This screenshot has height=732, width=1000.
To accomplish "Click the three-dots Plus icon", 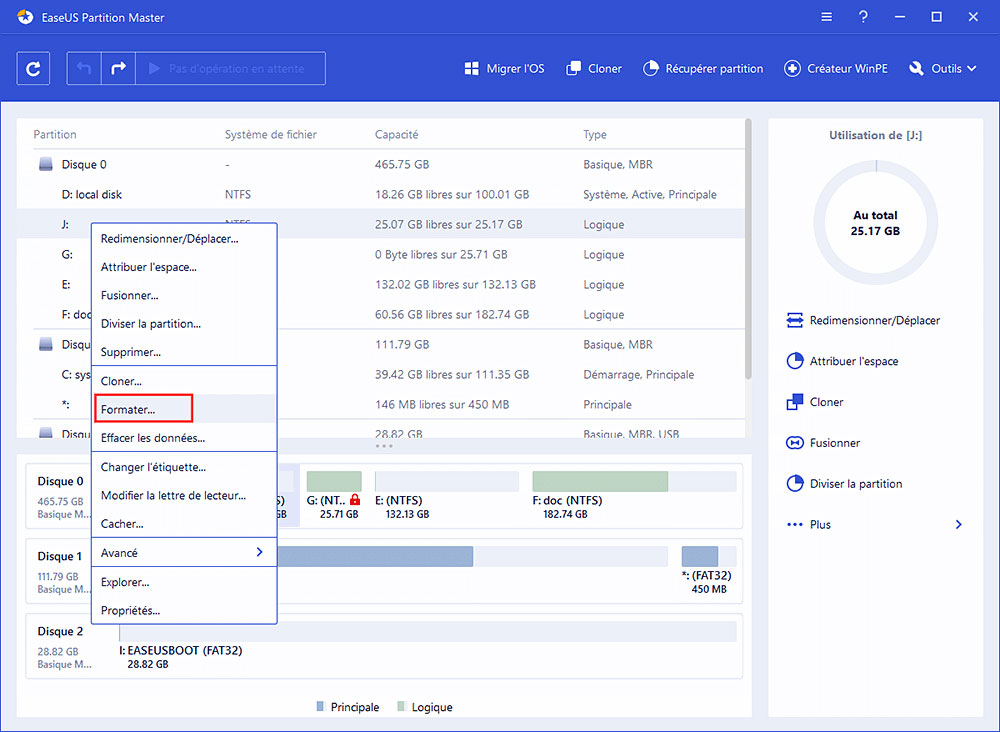I will tap(795, 524).
